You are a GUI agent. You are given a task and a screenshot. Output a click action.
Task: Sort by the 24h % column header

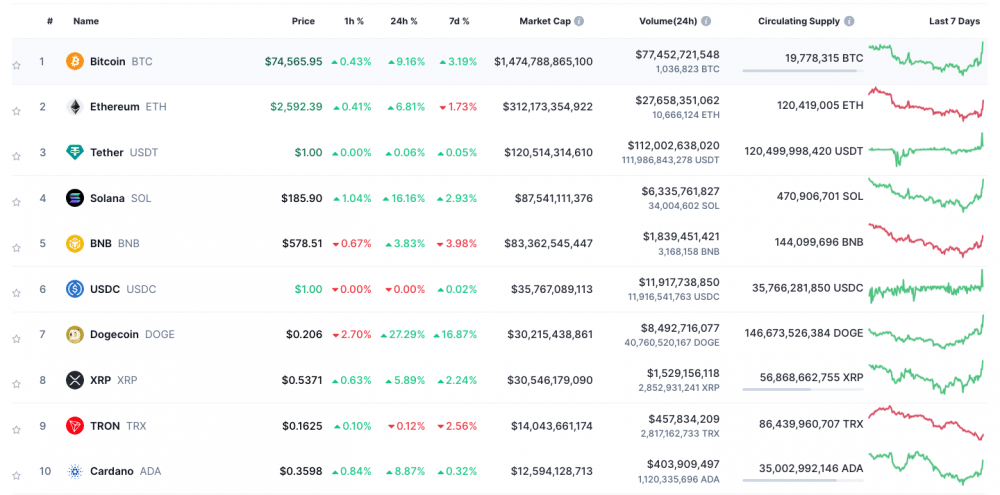(x=404, y=21)
